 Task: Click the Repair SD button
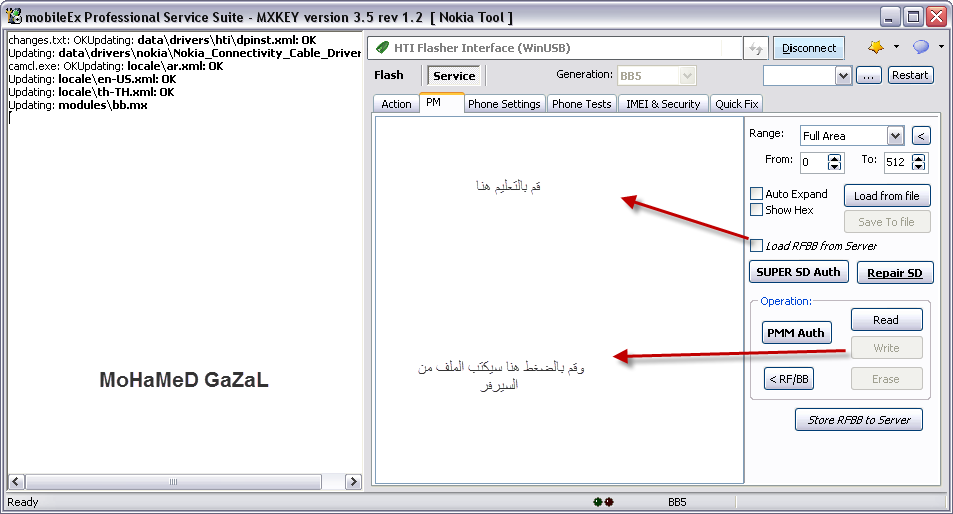point(895,273)
